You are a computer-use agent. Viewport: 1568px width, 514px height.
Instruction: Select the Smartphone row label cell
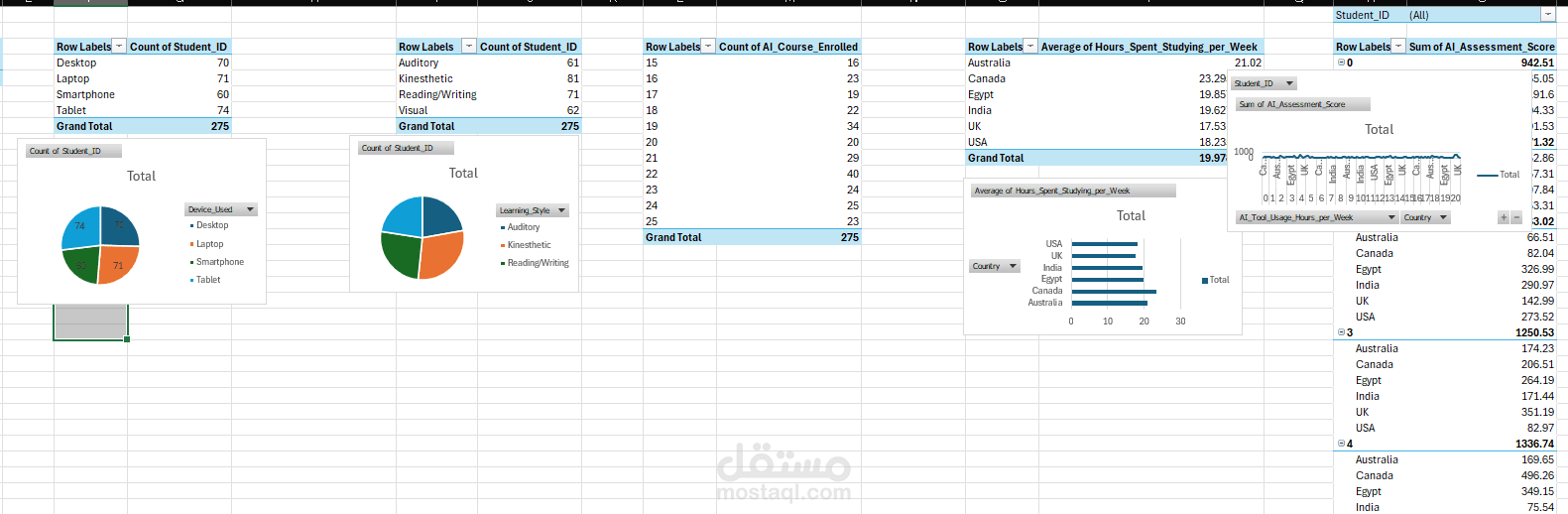click(x=90, y=94)
